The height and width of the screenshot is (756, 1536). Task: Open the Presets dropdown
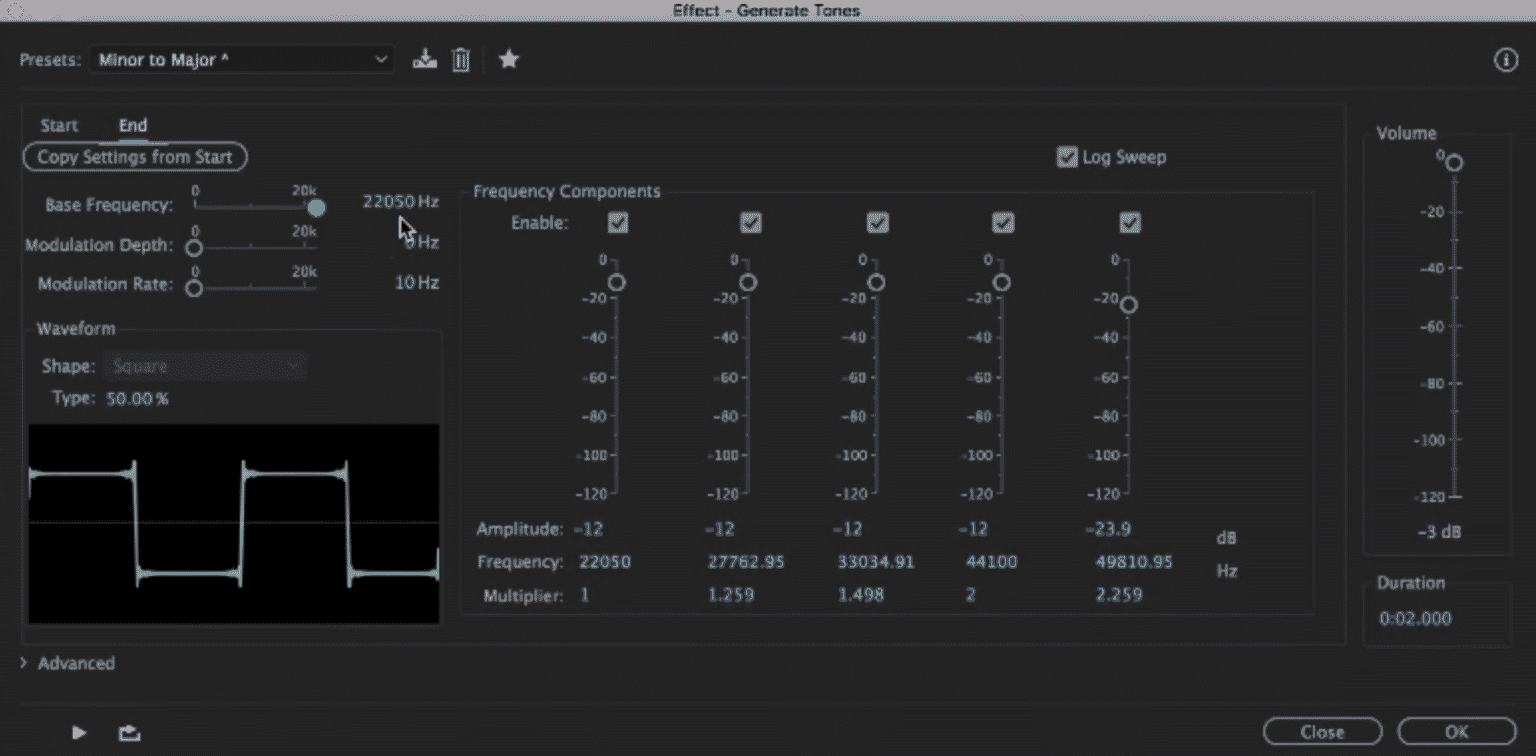240,59
